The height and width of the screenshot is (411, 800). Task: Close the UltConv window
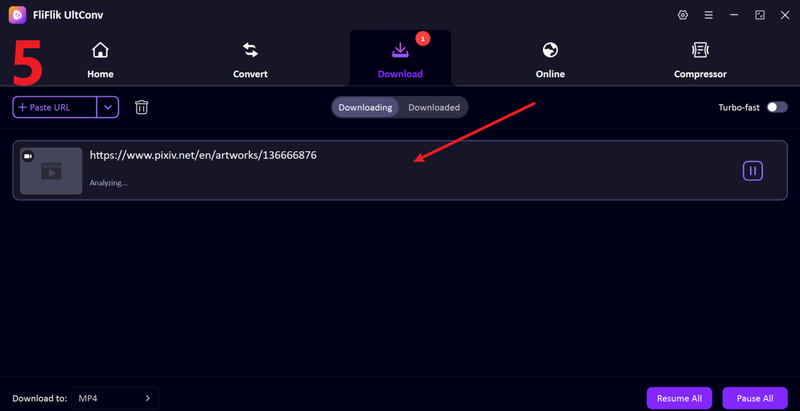click(x=785, y=15)
